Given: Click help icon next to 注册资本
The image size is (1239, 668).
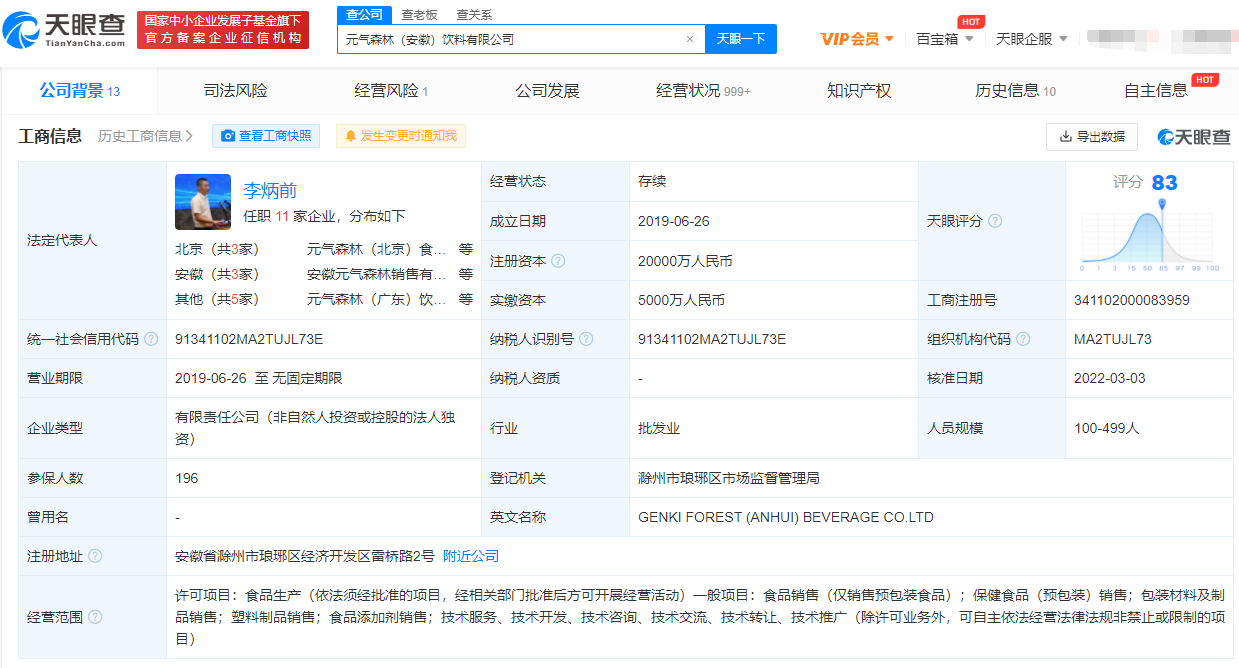Looking at the screenshot, I should coord(558,261).
